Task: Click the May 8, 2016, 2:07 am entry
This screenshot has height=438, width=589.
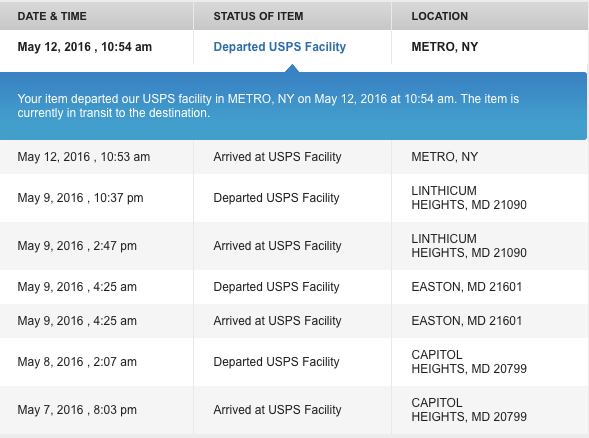Action: 77,362
